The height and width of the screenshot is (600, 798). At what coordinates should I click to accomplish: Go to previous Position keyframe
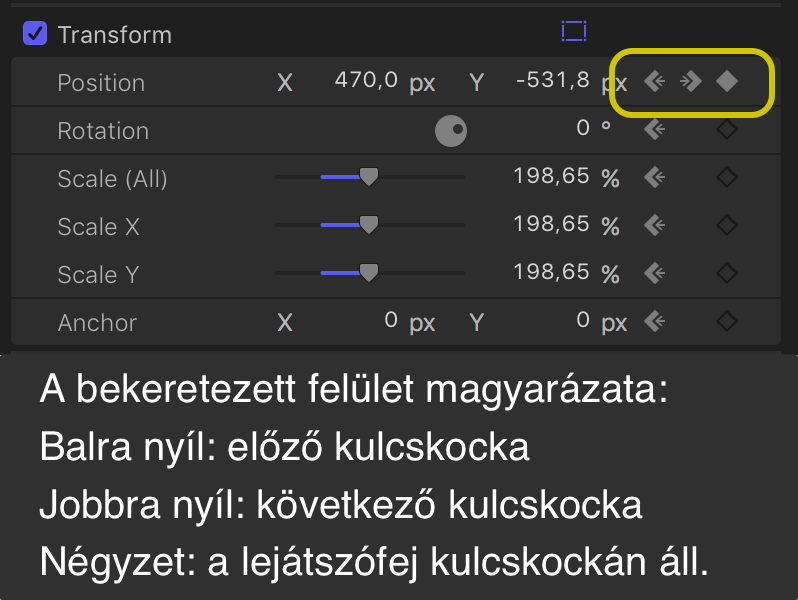click(654, 81)
